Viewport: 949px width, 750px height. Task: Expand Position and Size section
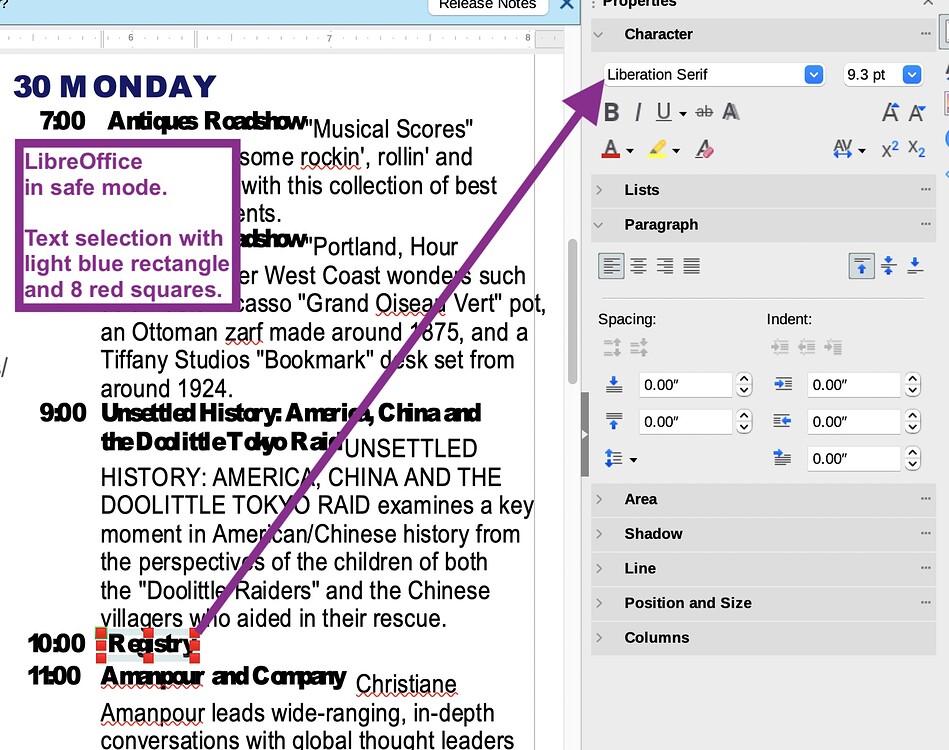599,603
